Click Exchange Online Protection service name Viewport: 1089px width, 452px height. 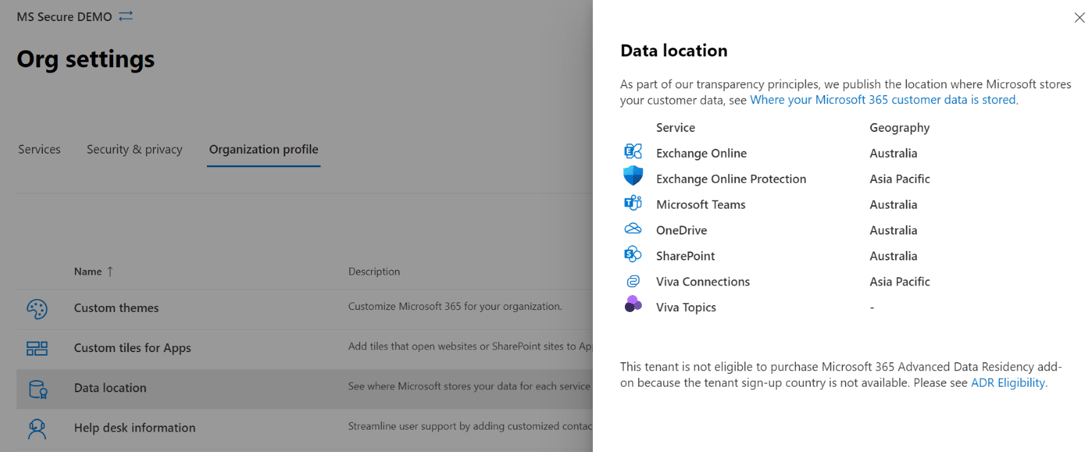[x=731, y=179]
